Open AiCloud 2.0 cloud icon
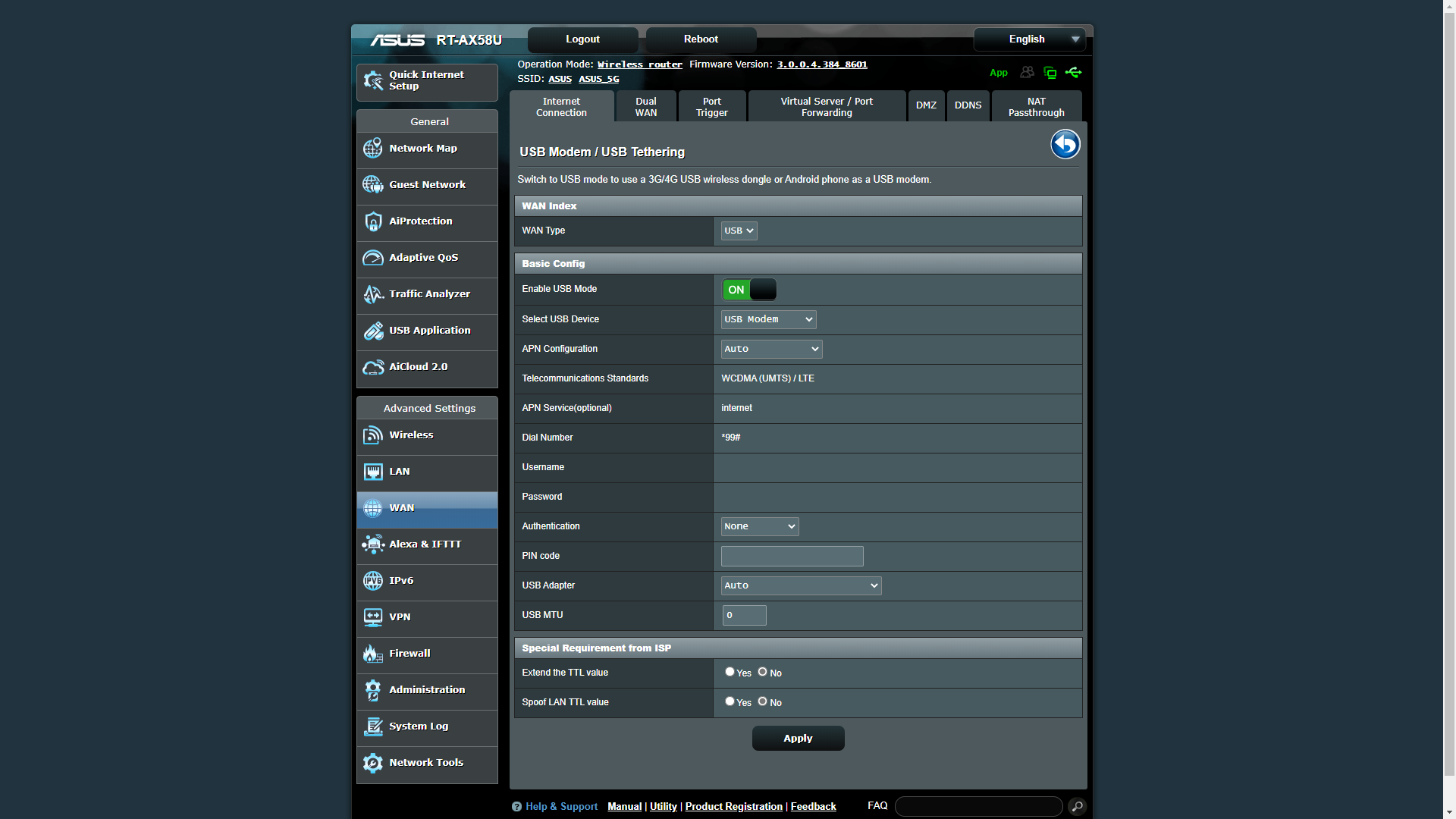The height and width of the screenshot is (819, 1456). click(x=372, y=367)
